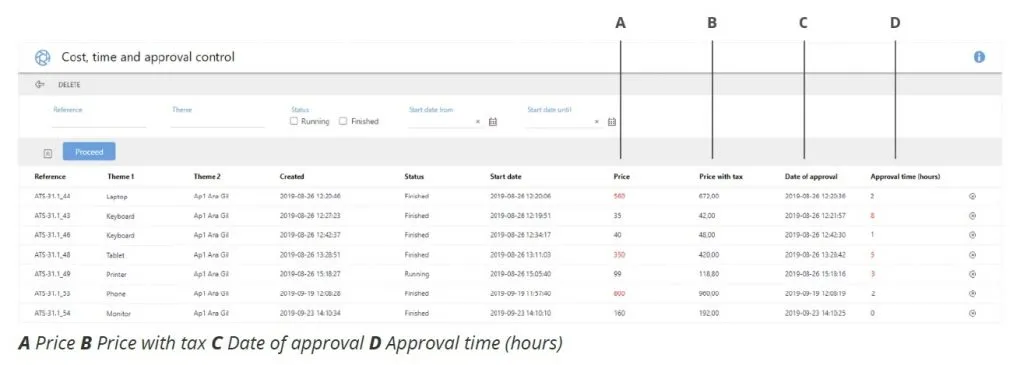Clear the Start date until field
This screenshot has height=365, width=1024.
click(596, 121)
